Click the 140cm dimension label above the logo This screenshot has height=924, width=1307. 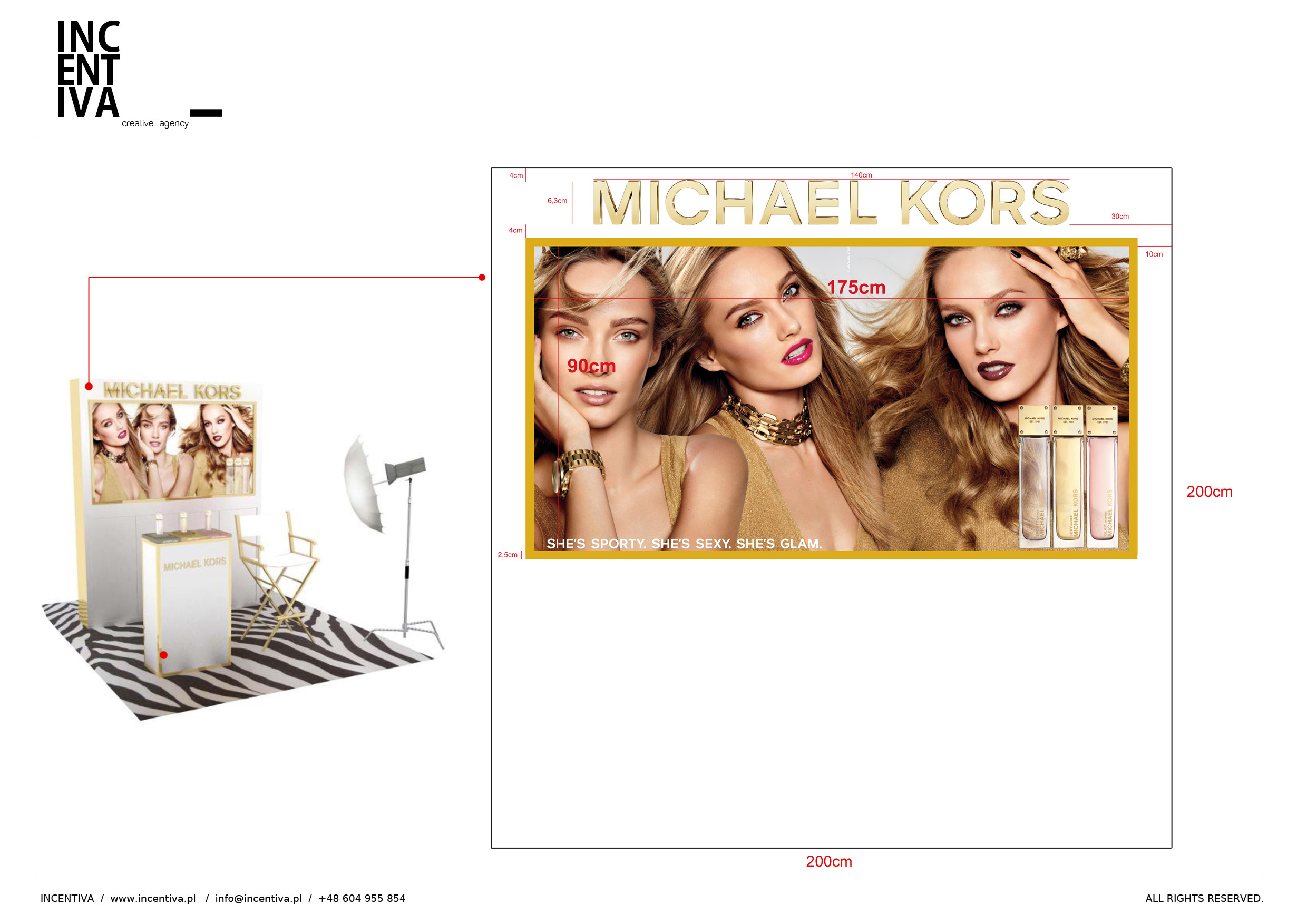click(861, 175)
